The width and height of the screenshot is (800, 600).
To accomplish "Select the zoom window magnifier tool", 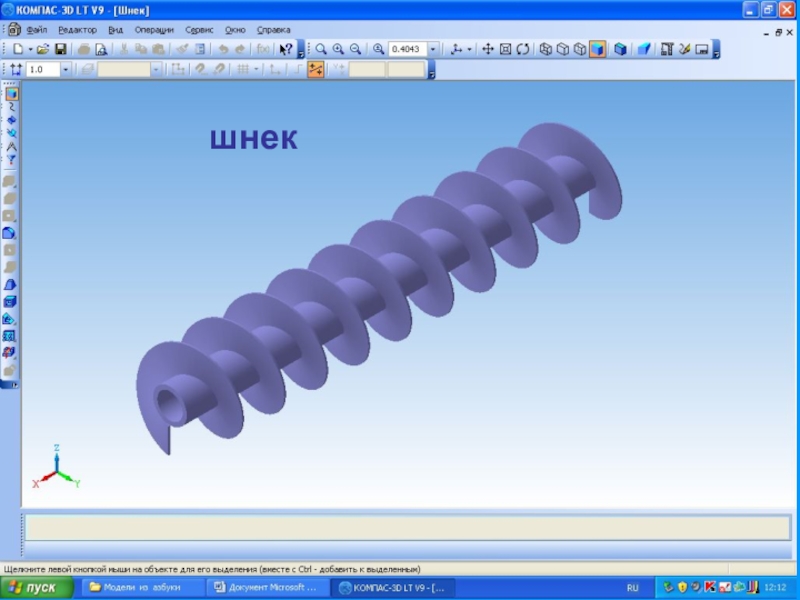I will click(x=321, y=49).
